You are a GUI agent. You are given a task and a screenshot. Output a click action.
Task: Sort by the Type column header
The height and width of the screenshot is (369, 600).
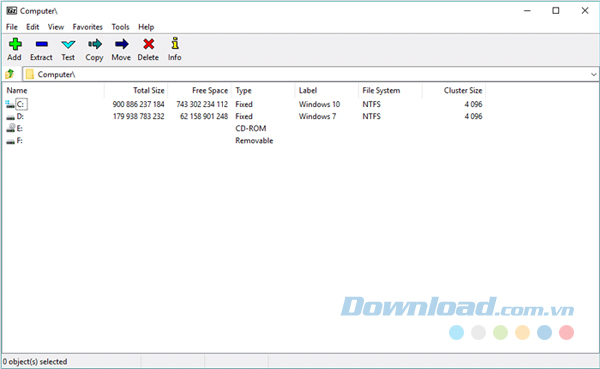pyautogui.click(x=263, y=90)
